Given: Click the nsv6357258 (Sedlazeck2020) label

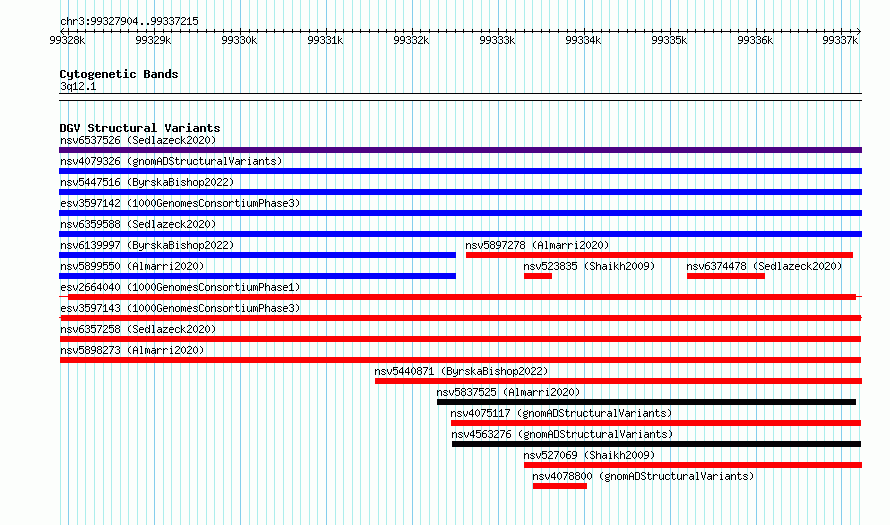Looking at the screenshot, I should coord(138,329).
